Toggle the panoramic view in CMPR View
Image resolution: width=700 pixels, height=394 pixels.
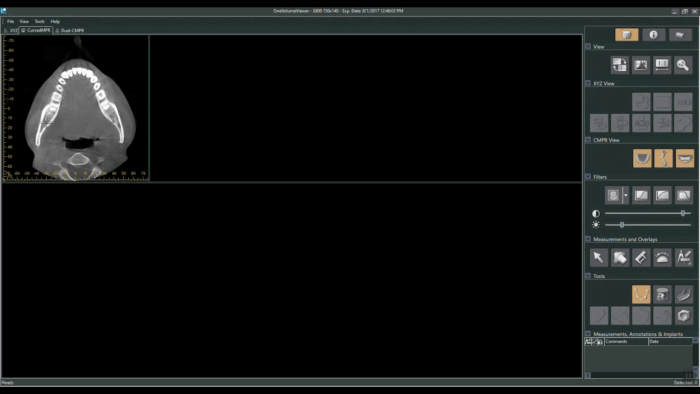tap(685, 158)
